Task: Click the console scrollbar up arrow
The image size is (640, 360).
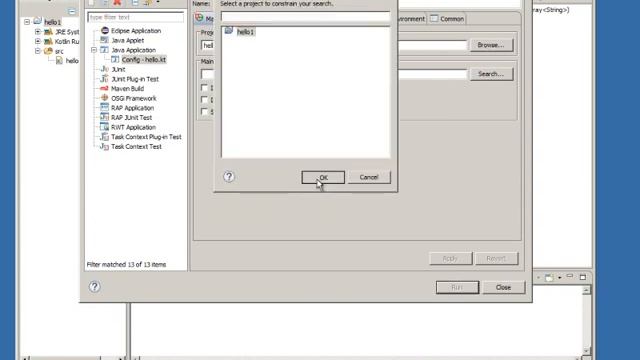Action: [586, 290]
